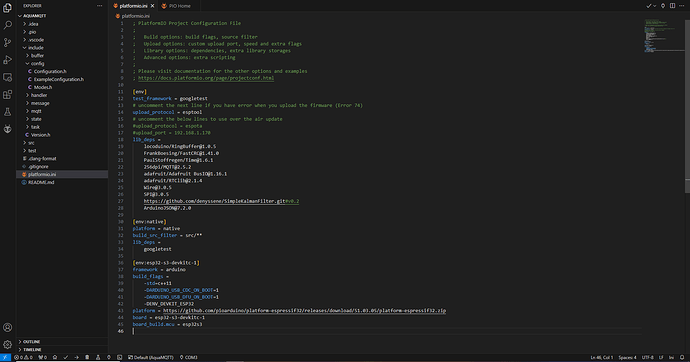Open the SimpleKalmanFilter GitHub link

click(x=221, y=201)
